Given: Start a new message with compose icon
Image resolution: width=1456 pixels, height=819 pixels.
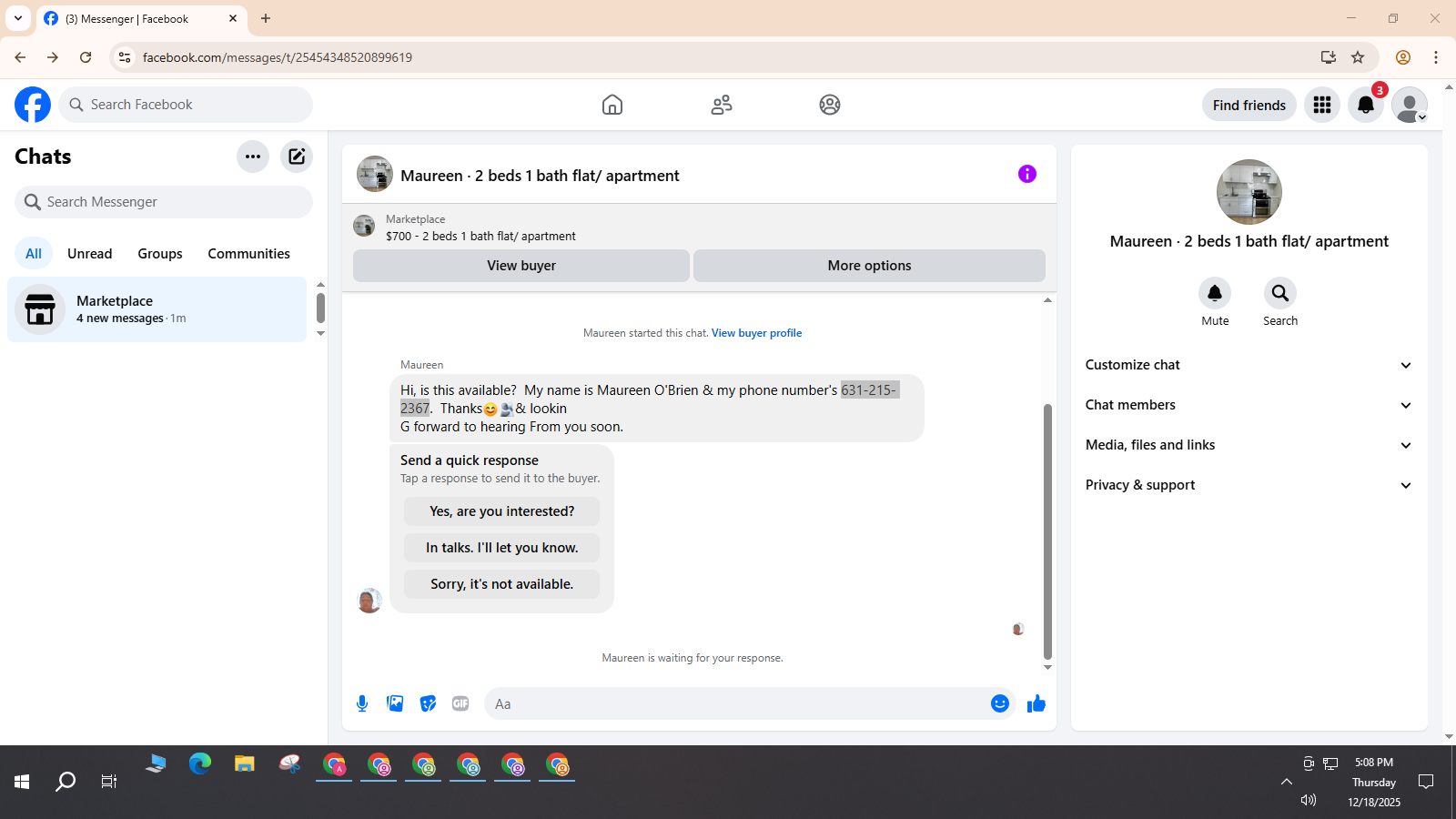Looking at the screenshot, I should point(297,157).
